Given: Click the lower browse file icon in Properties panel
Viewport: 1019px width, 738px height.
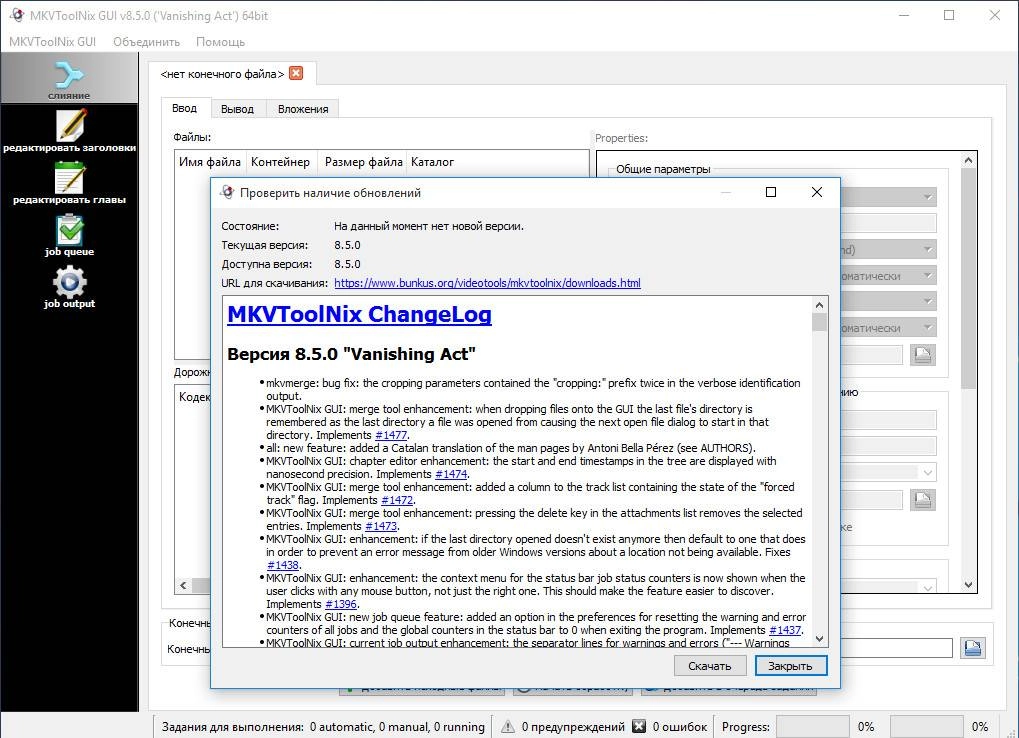Looking at the screenshot, I should click(x=922, y=500).
